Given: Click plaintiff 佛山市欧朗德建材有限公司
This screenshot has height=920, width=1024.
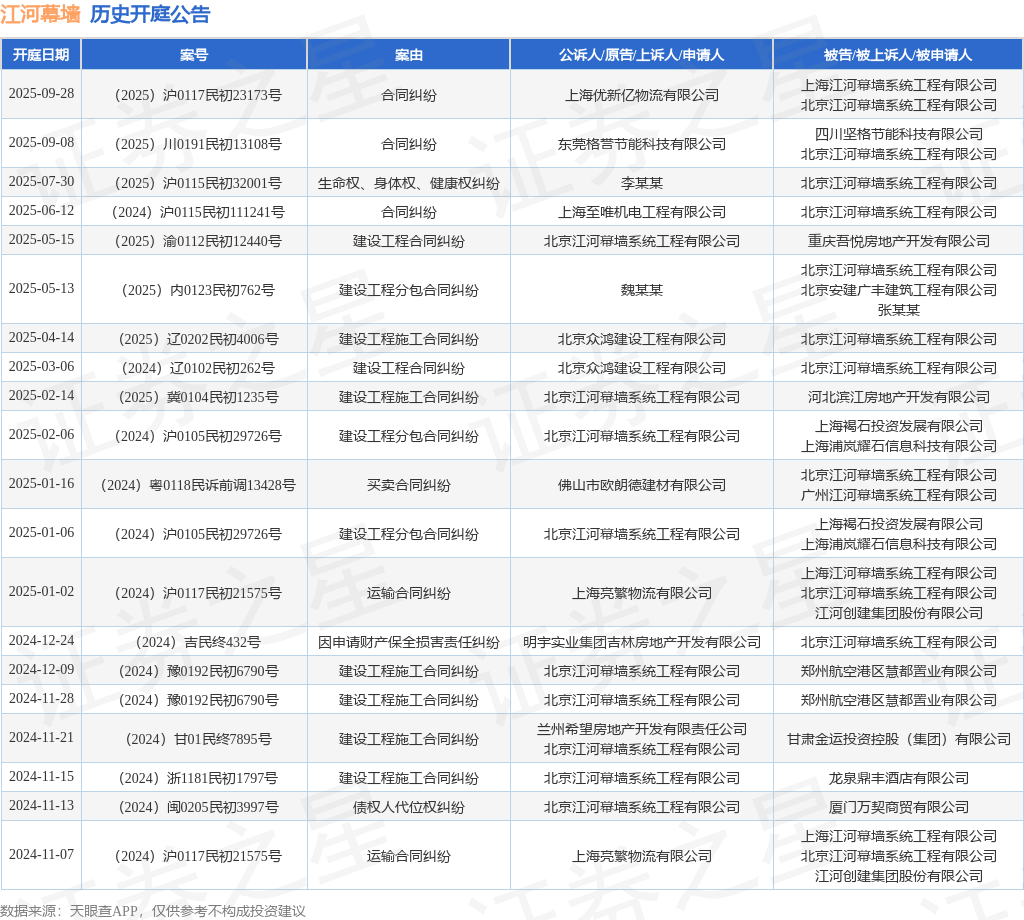Looking at the screenshot, I should coord(641,486).
